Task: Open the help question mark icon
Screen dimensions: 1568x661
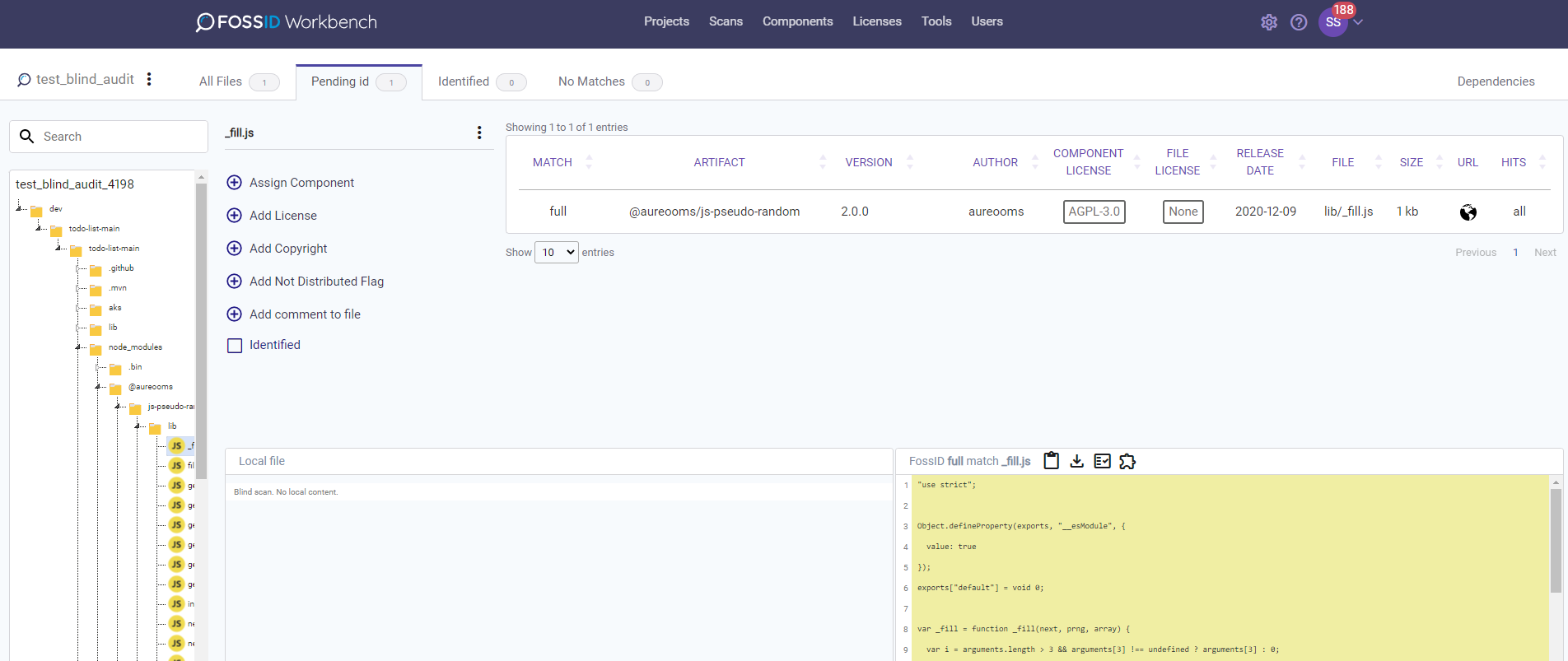Action: point(1299,22)
